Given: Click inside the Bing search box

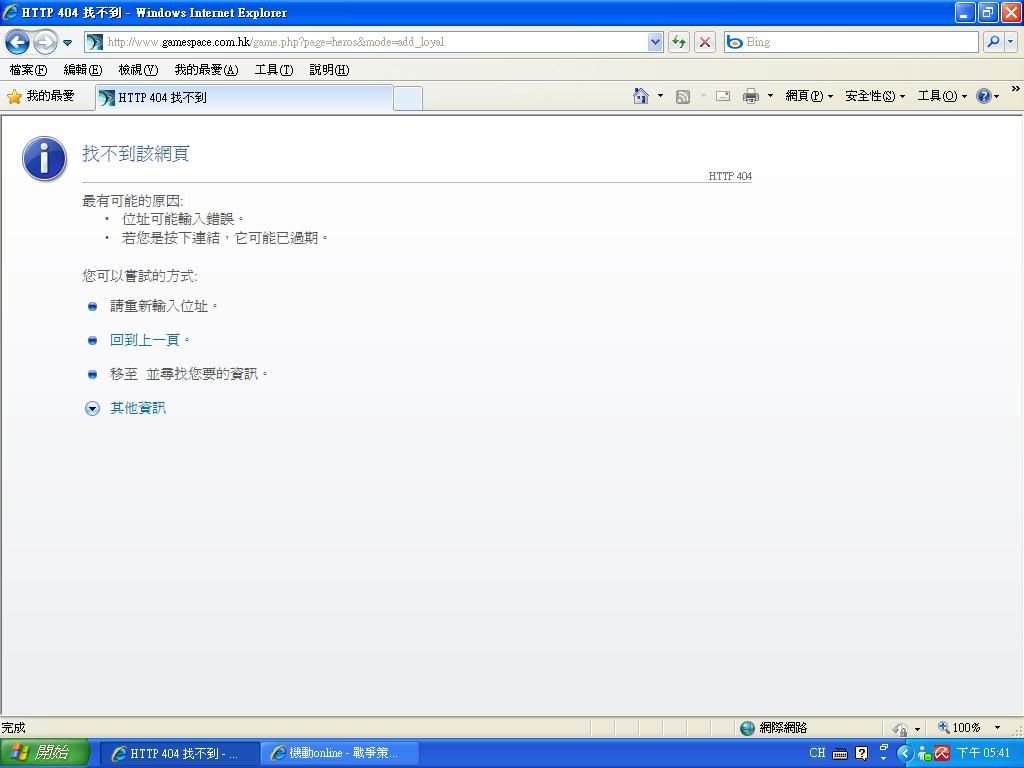Looking at the screenshot, I should click(x=851, y=42).
